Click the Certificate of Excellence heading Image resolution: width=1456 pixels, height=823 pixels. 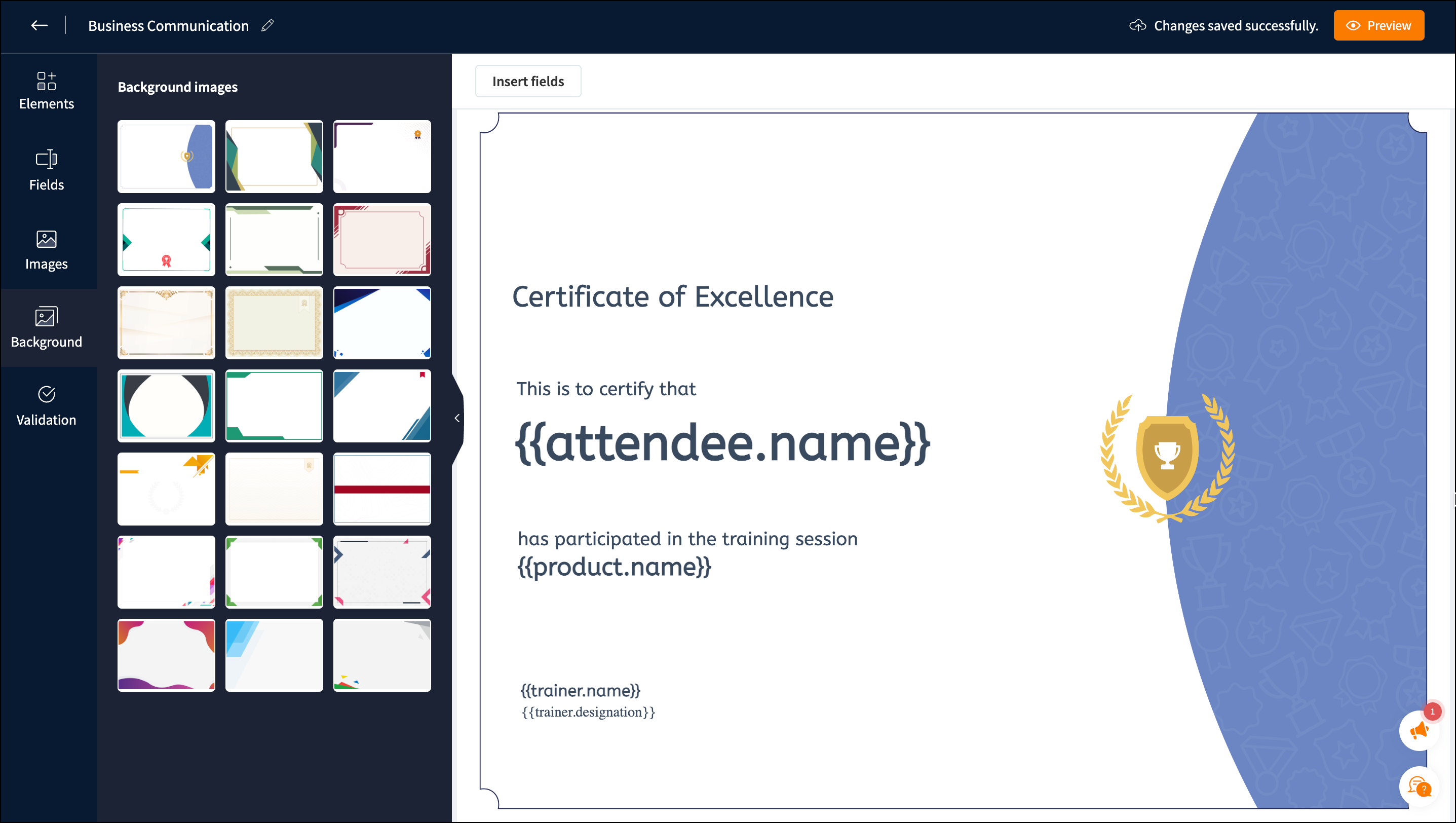[672, 297]
